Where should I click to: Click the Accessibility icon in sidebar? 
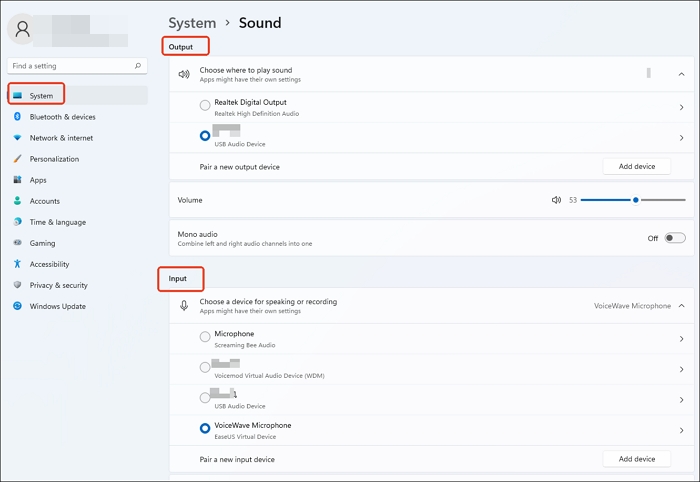pyautogui.click(x=17, y=264)
